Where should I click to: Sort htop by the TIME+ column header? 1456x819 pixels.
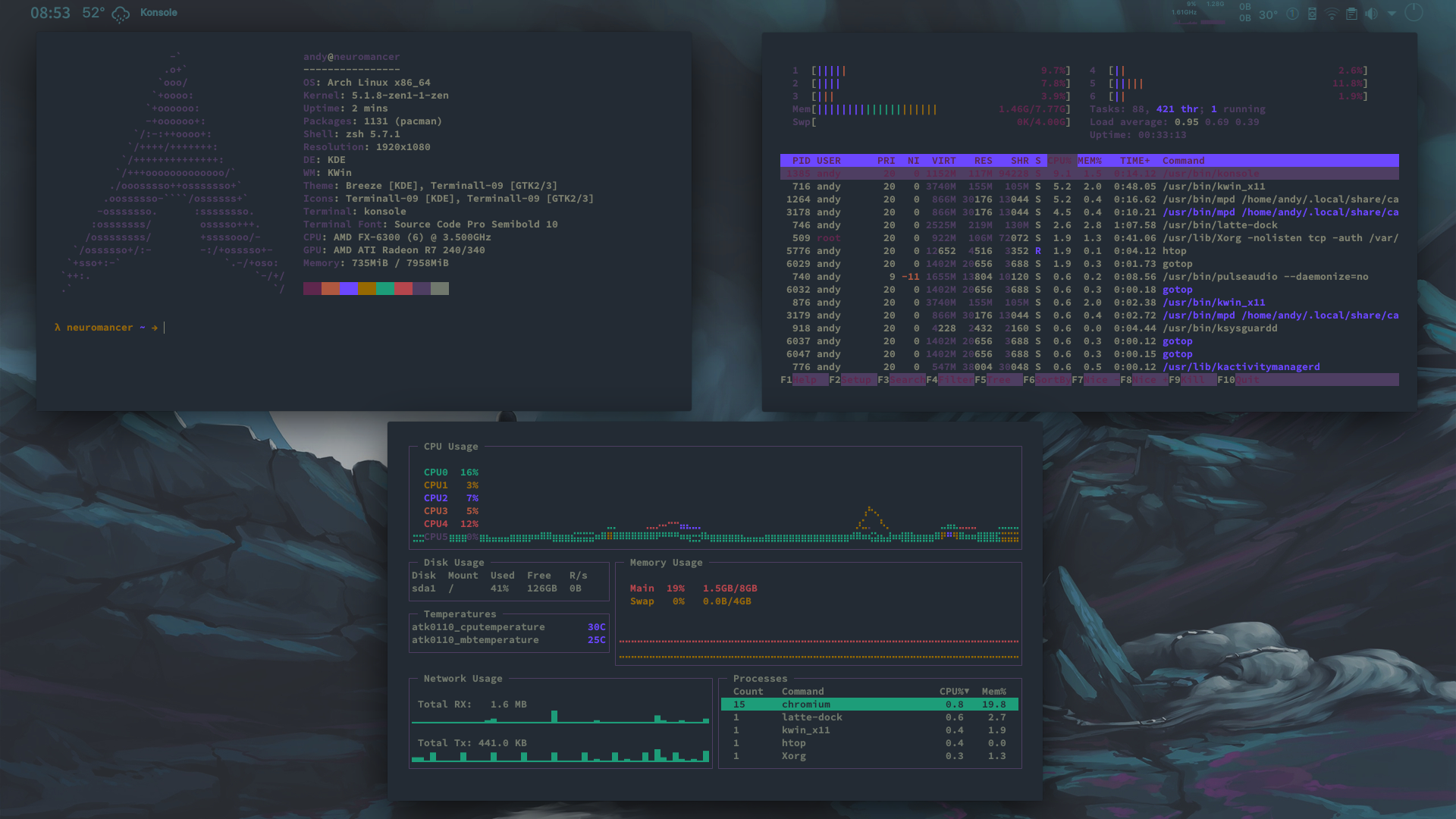[x=1135, y=161]
